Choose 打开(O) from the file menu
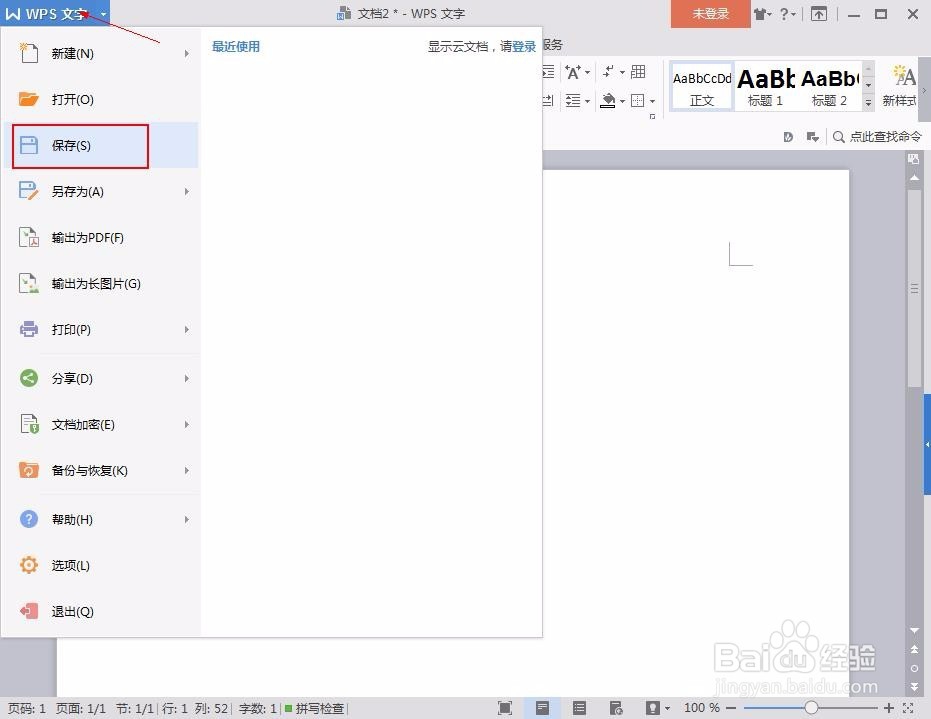The width and height of the screenshot is (931, 719). (x=100, y=99)
